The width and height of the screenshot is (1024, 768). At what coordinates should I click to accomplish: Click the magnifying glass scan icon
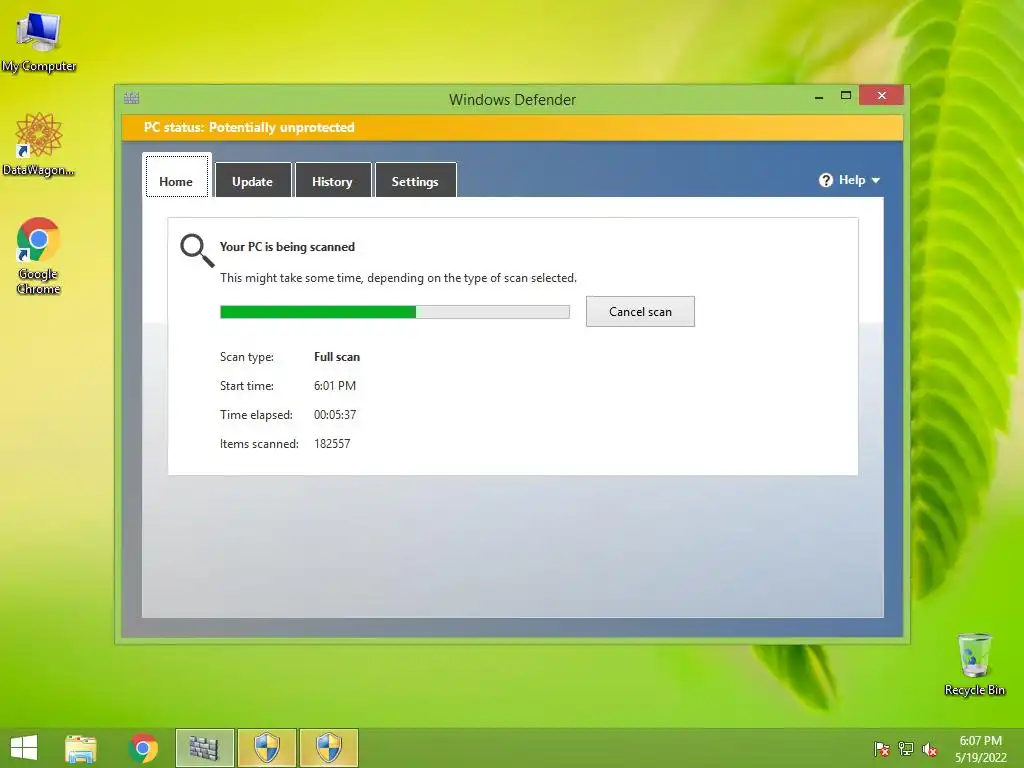coord(197,251)
